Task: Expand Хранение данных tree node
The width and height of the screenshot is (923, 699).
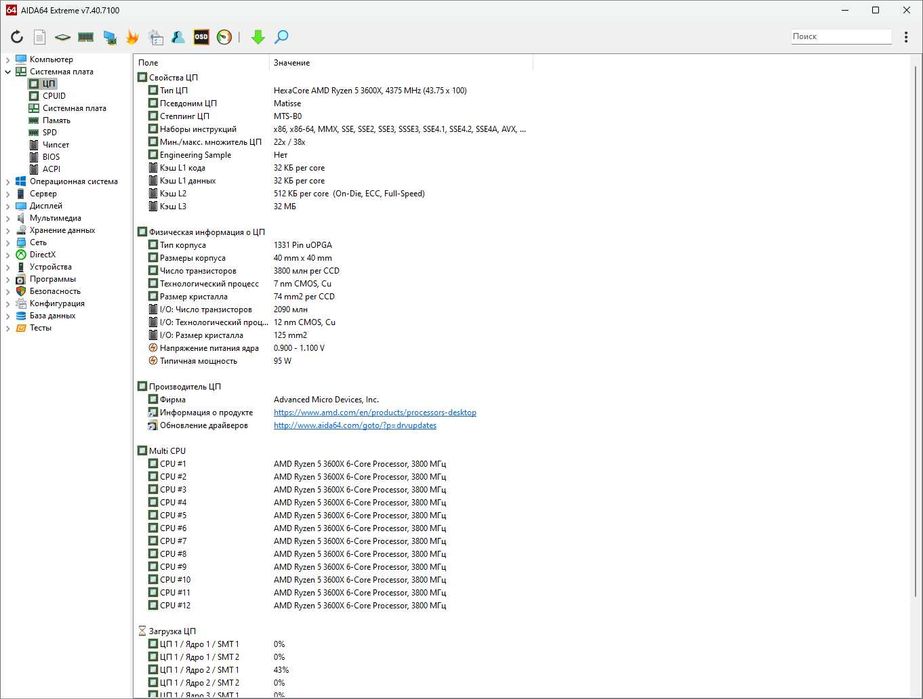Action: click(x=8, y=230)
